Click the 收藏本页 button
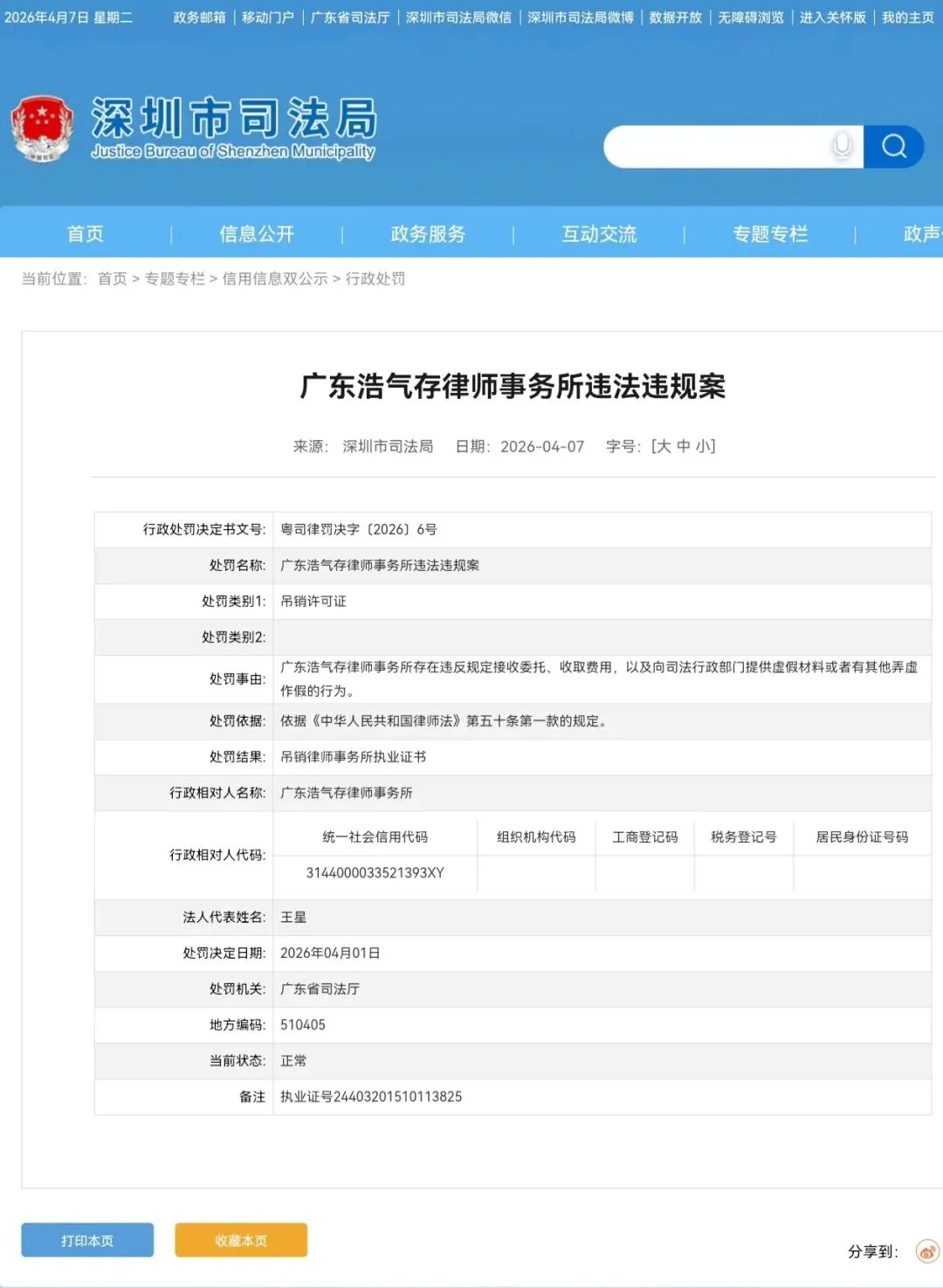The image size is (943, 1288). 241,1240
